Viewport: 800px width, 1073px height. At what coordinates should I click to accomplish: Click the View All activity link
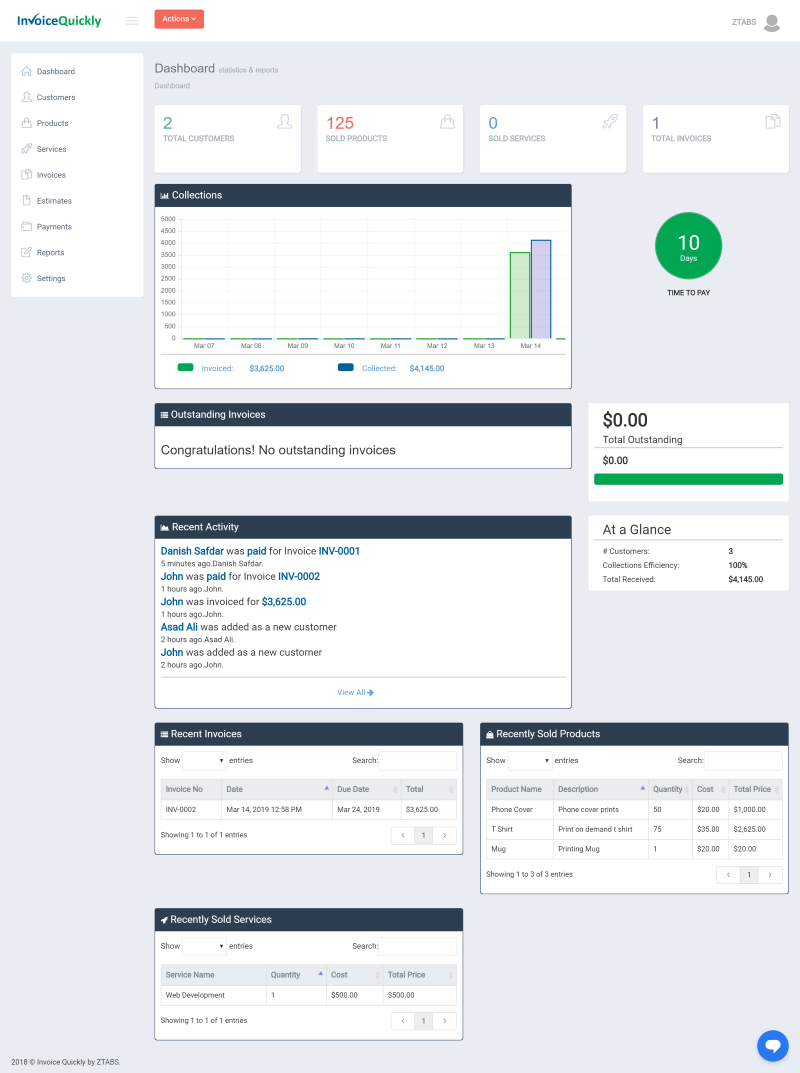[x=355, y=692]
